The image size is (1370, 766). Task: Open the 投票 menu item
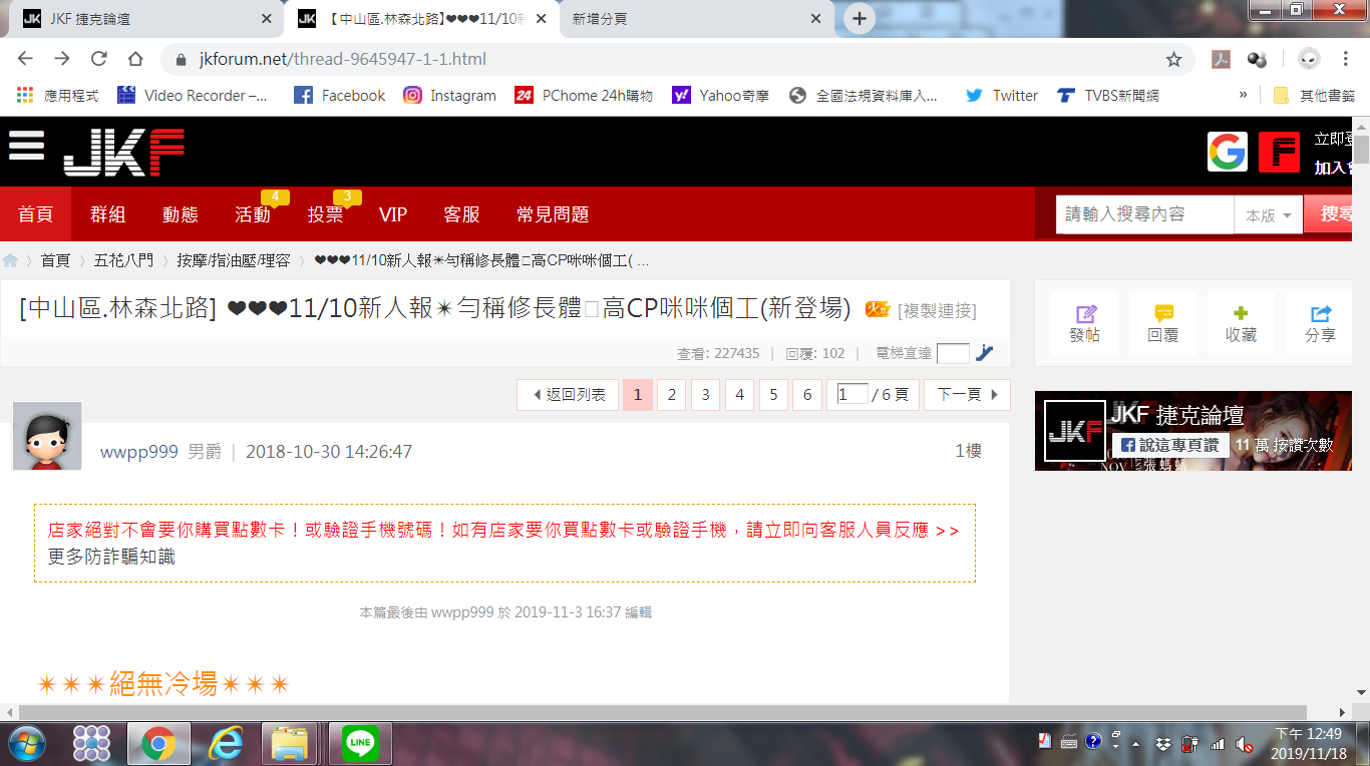(325, 214)
